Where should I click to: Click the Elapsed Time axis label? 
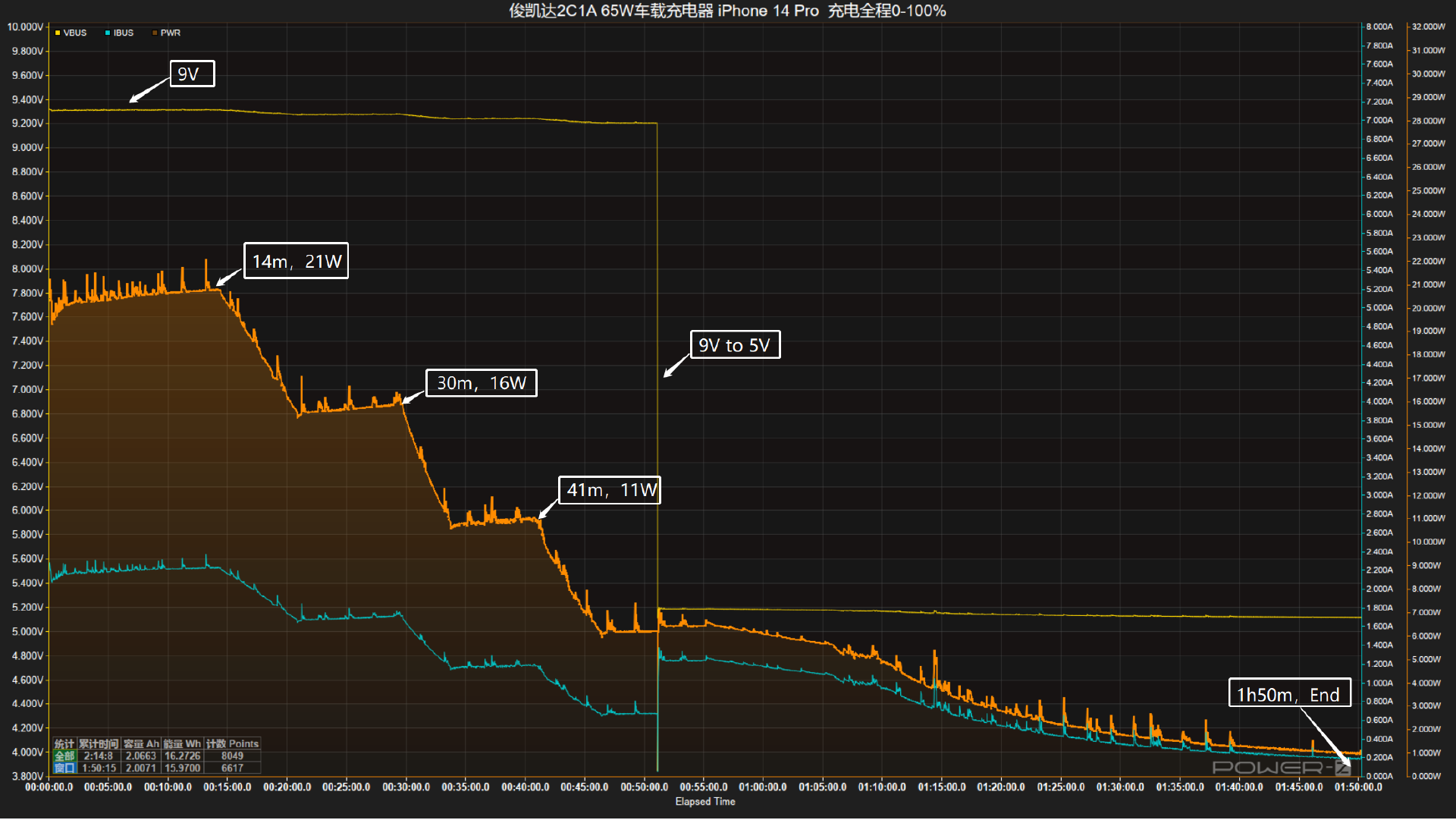(704, 802)
